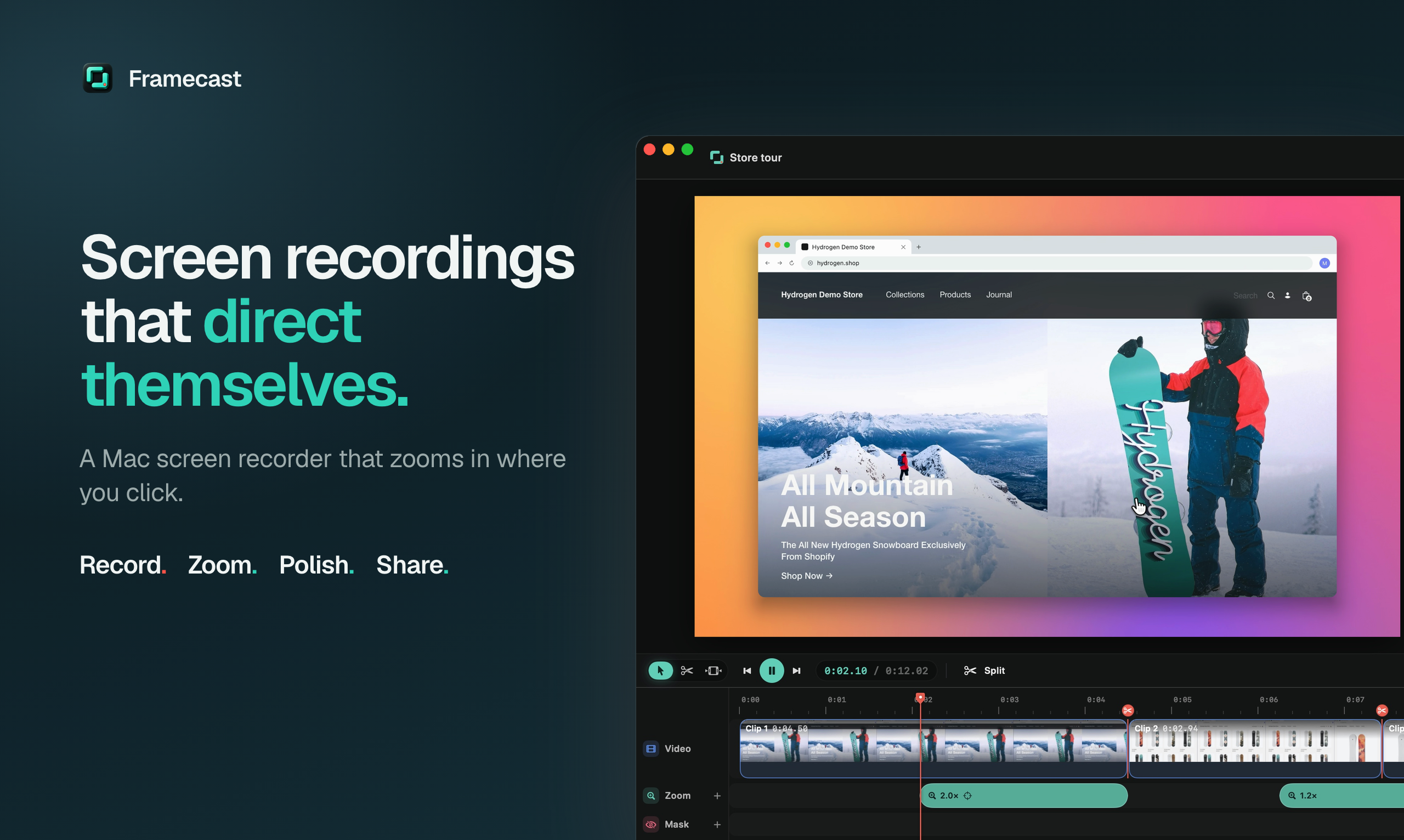Click the Video track icon
The image size is (1404, 840).
pyautogui.click(x=651, y=749)
